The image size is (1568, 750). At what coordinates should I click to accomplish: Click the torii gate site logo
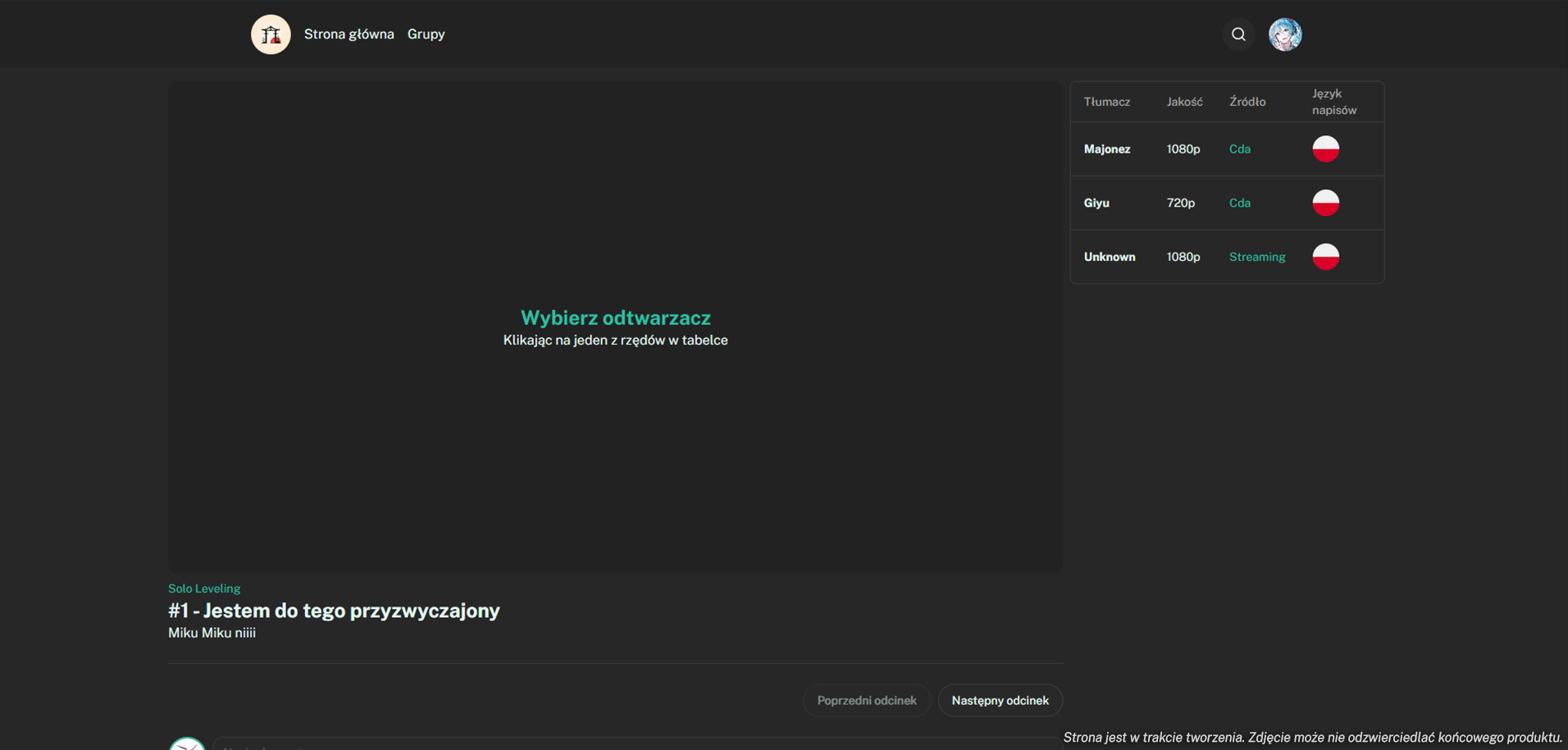point(271,34)
